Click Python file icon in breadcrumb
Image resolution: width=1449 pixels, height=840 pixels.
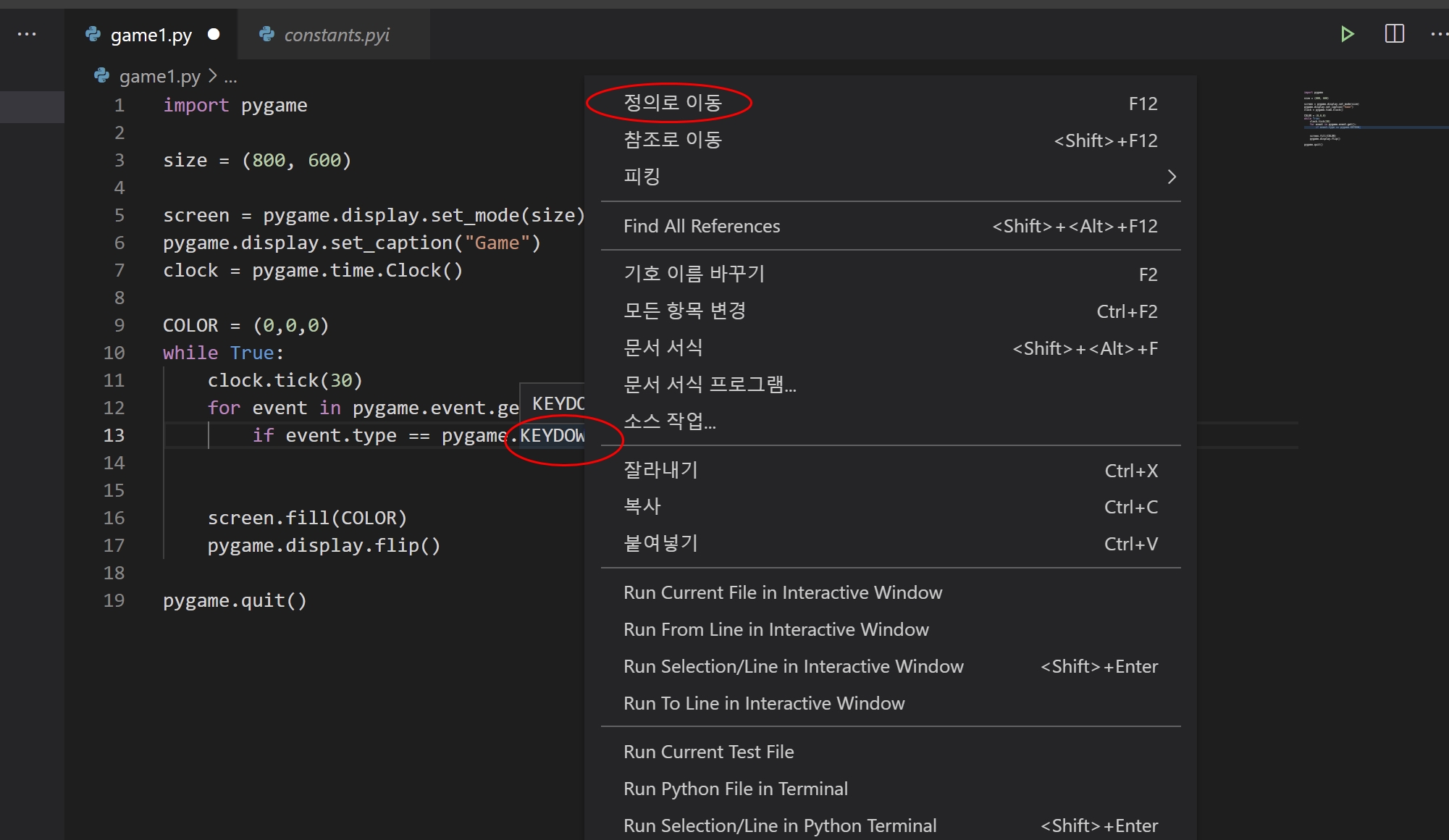[x=102, y=76]
